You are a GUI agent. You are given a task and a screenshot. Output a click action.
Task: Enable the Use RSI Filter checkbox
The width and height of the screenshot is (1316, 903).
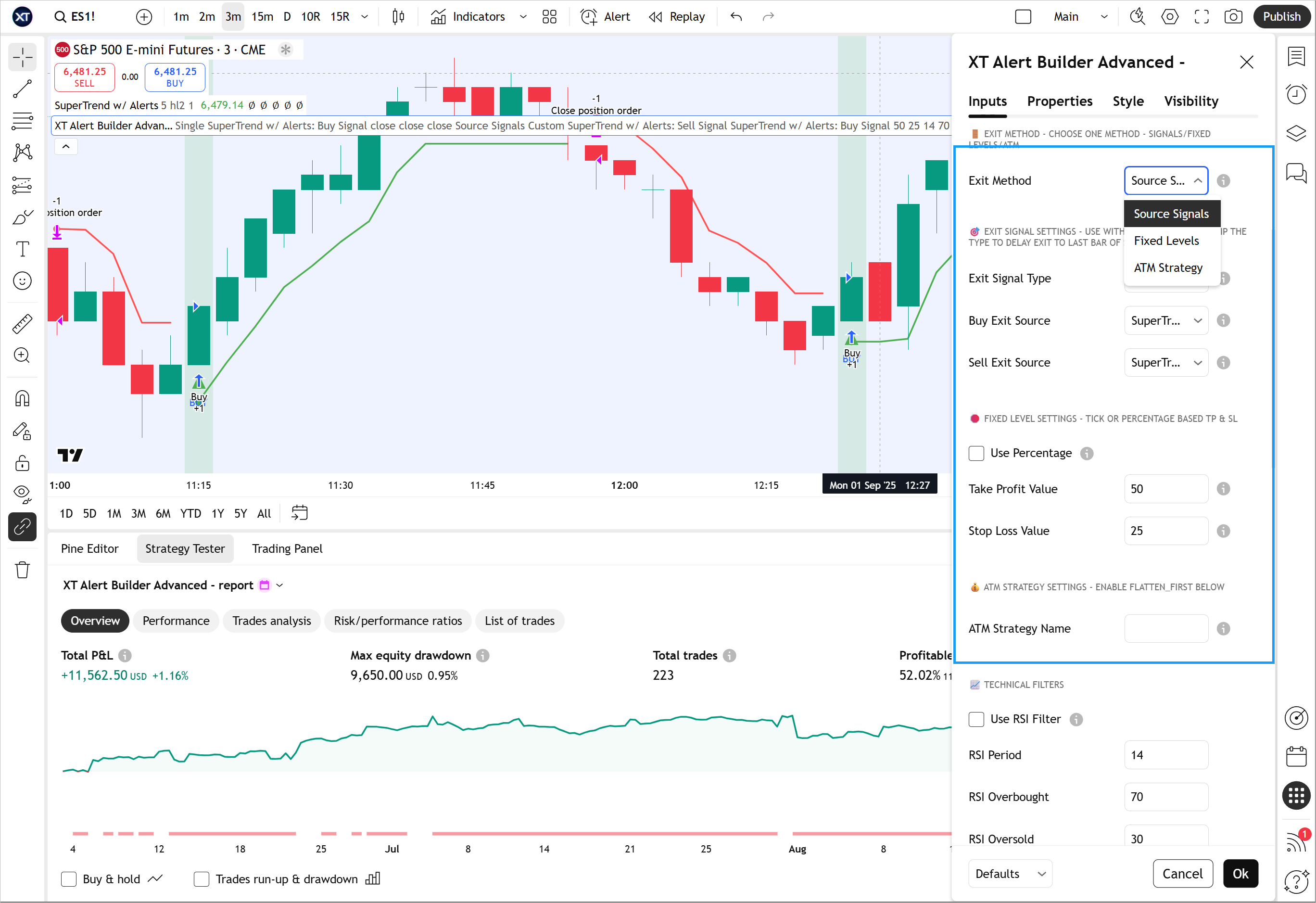975,719
